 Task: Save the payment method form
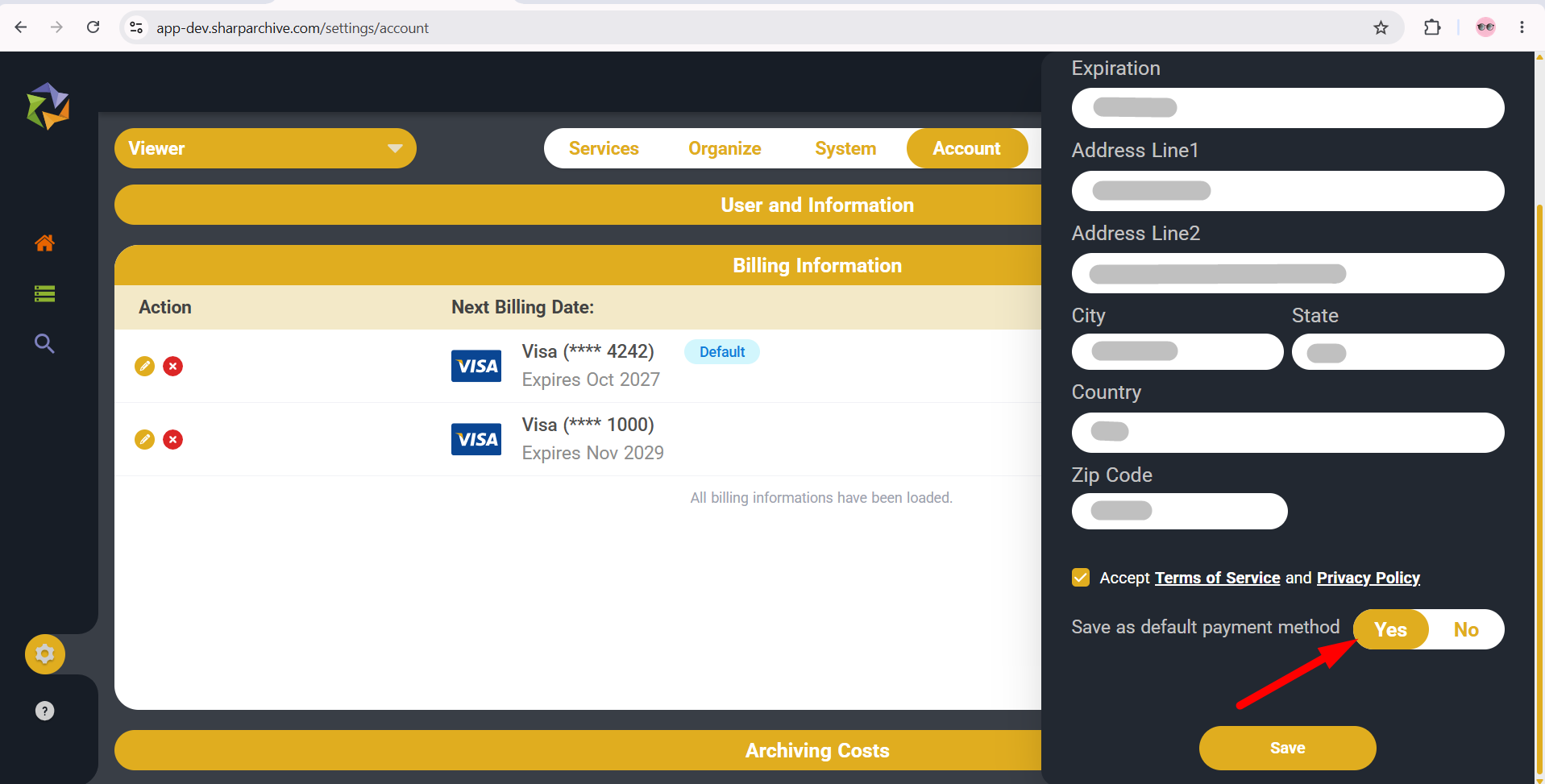pos(1287,748)
